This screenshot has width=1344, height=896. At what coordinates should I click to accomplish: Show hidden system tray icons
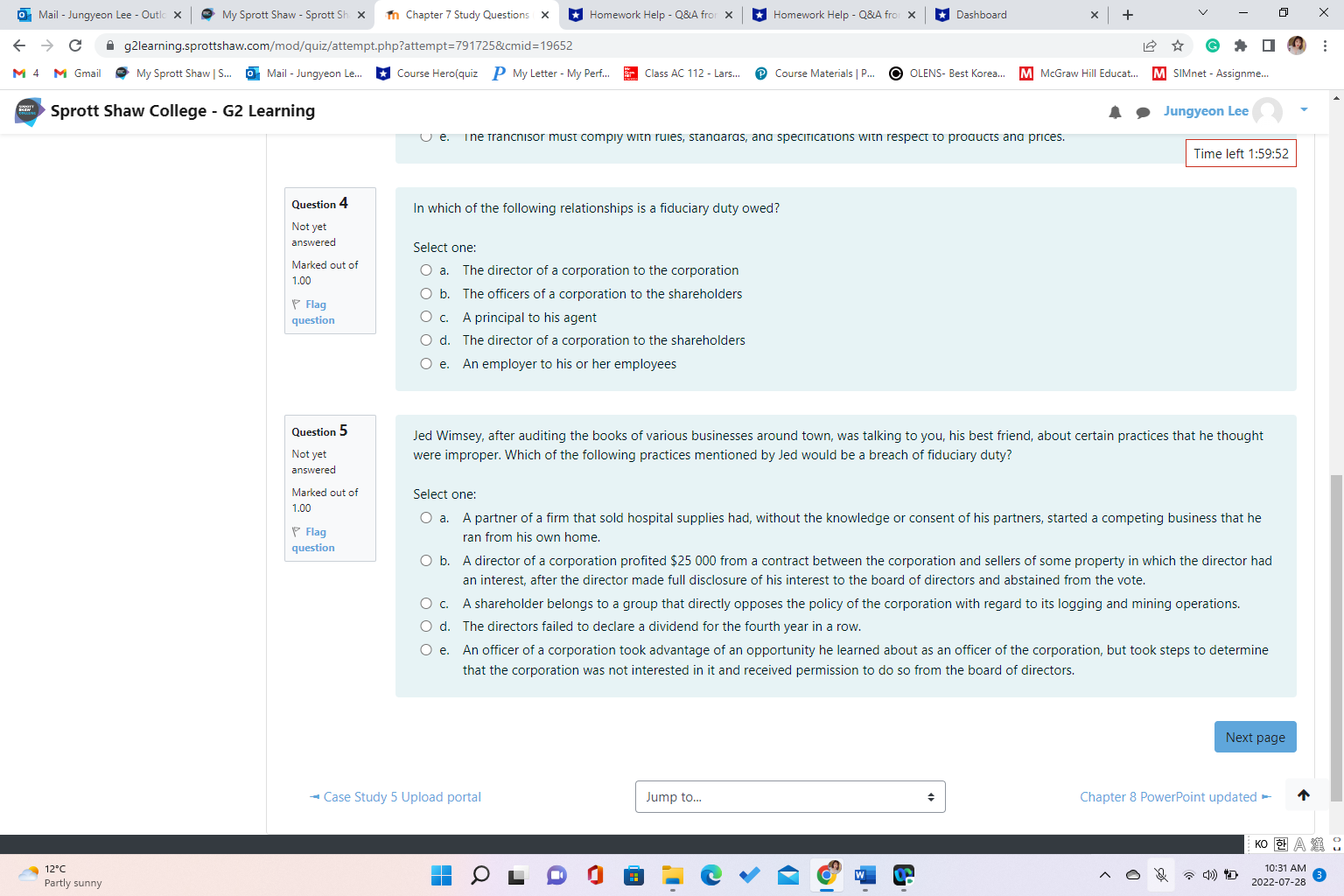1104,875
